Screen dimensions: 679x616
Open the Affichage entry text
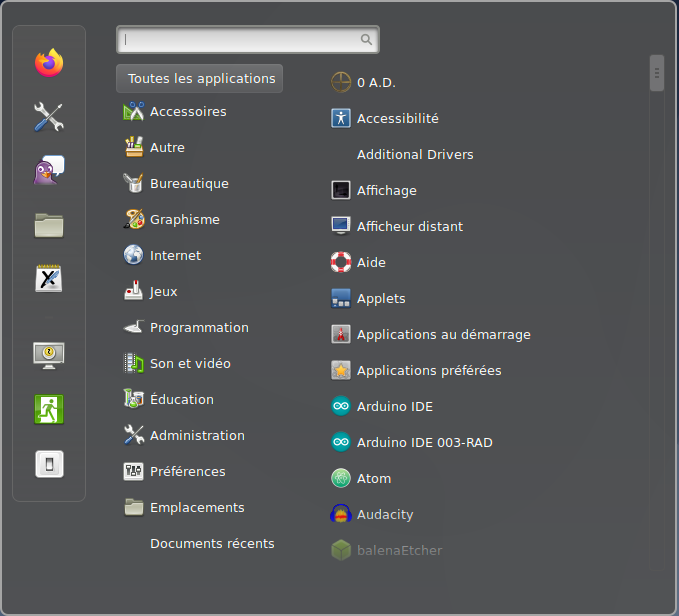[x=387, y=190]
